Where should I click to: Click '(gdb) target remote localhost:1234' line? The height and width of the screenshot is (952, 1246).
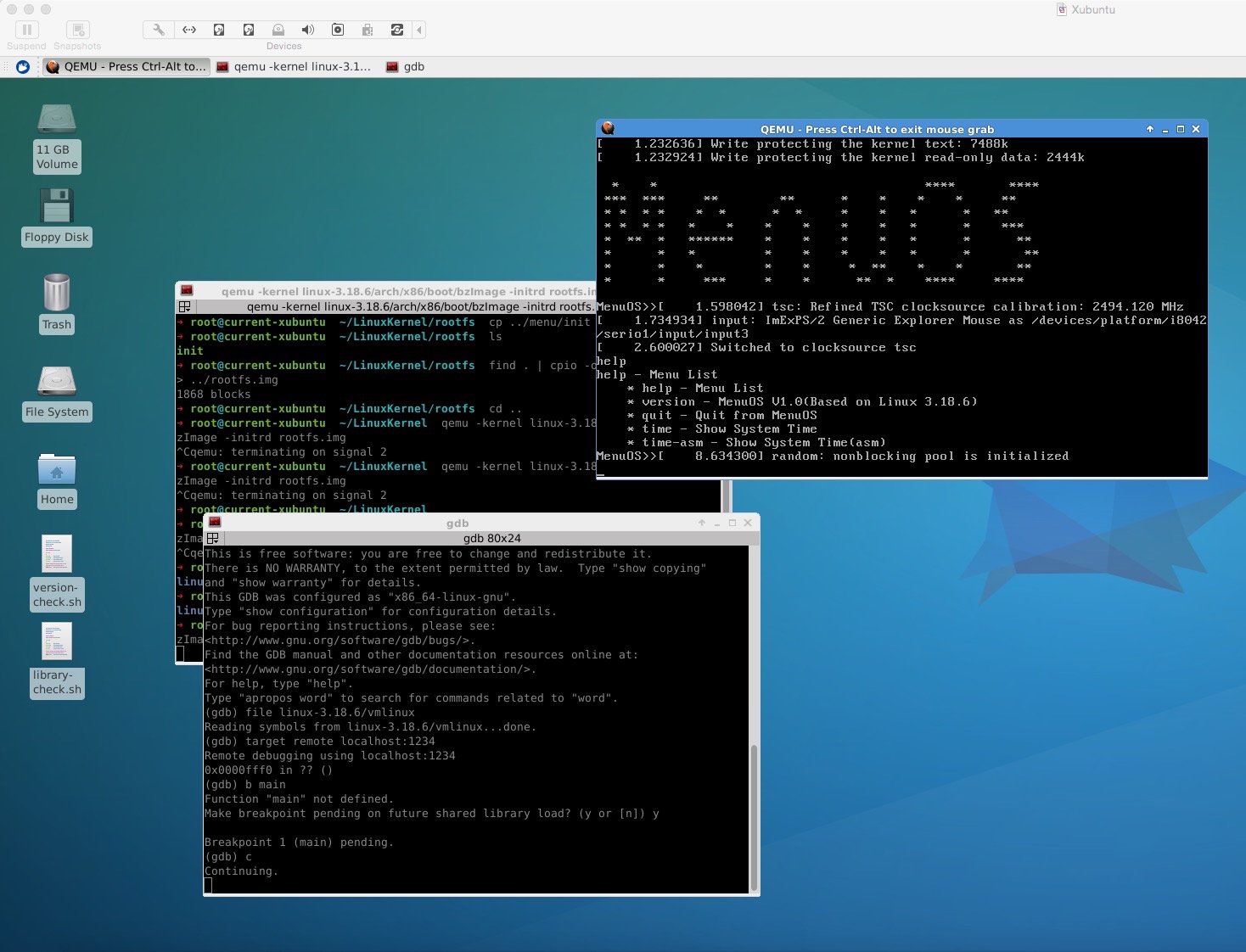pyautogui.click(x=320, y=741)
